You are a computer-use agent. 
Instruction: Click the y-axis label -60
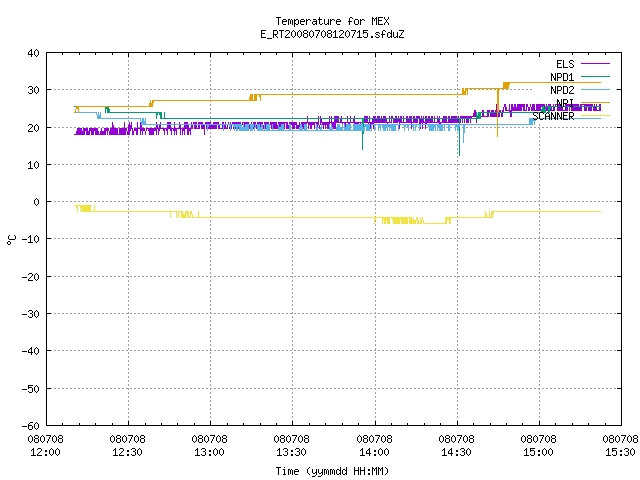click(x=31, y=426)
